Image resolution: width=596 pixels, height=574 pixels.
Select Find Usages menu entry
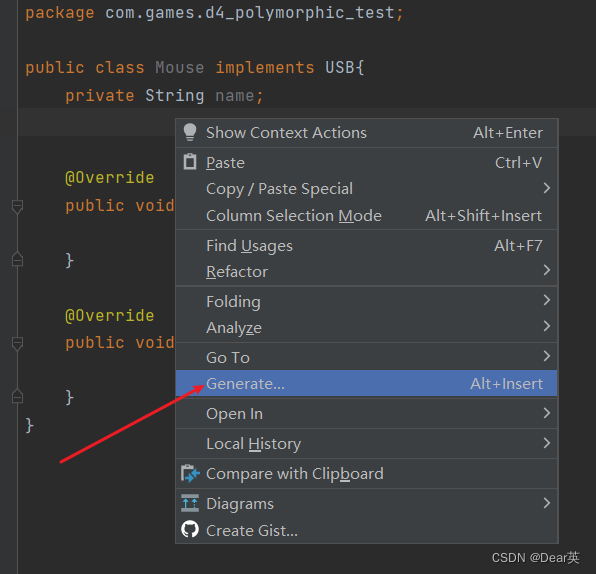(366, 246)
